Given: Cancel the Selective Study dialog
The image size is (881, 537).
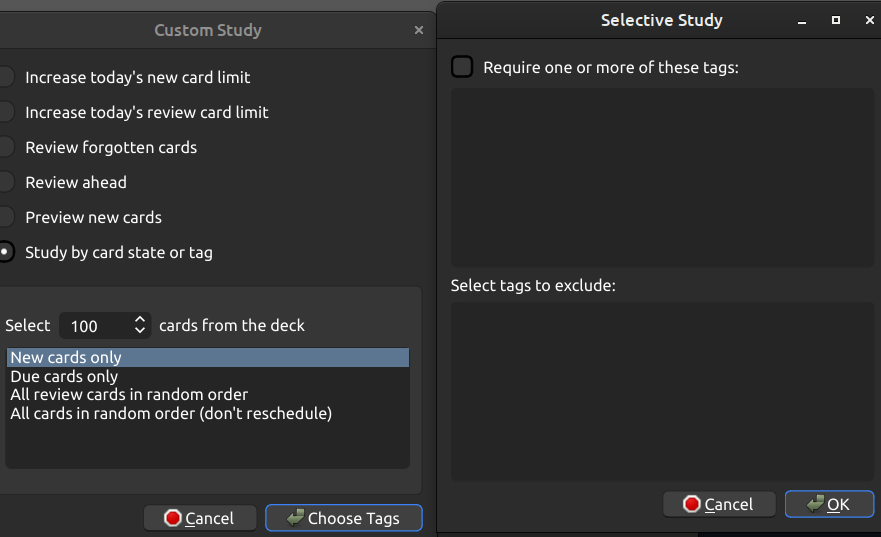Looking at the screenshot, I should pos(719,504).
